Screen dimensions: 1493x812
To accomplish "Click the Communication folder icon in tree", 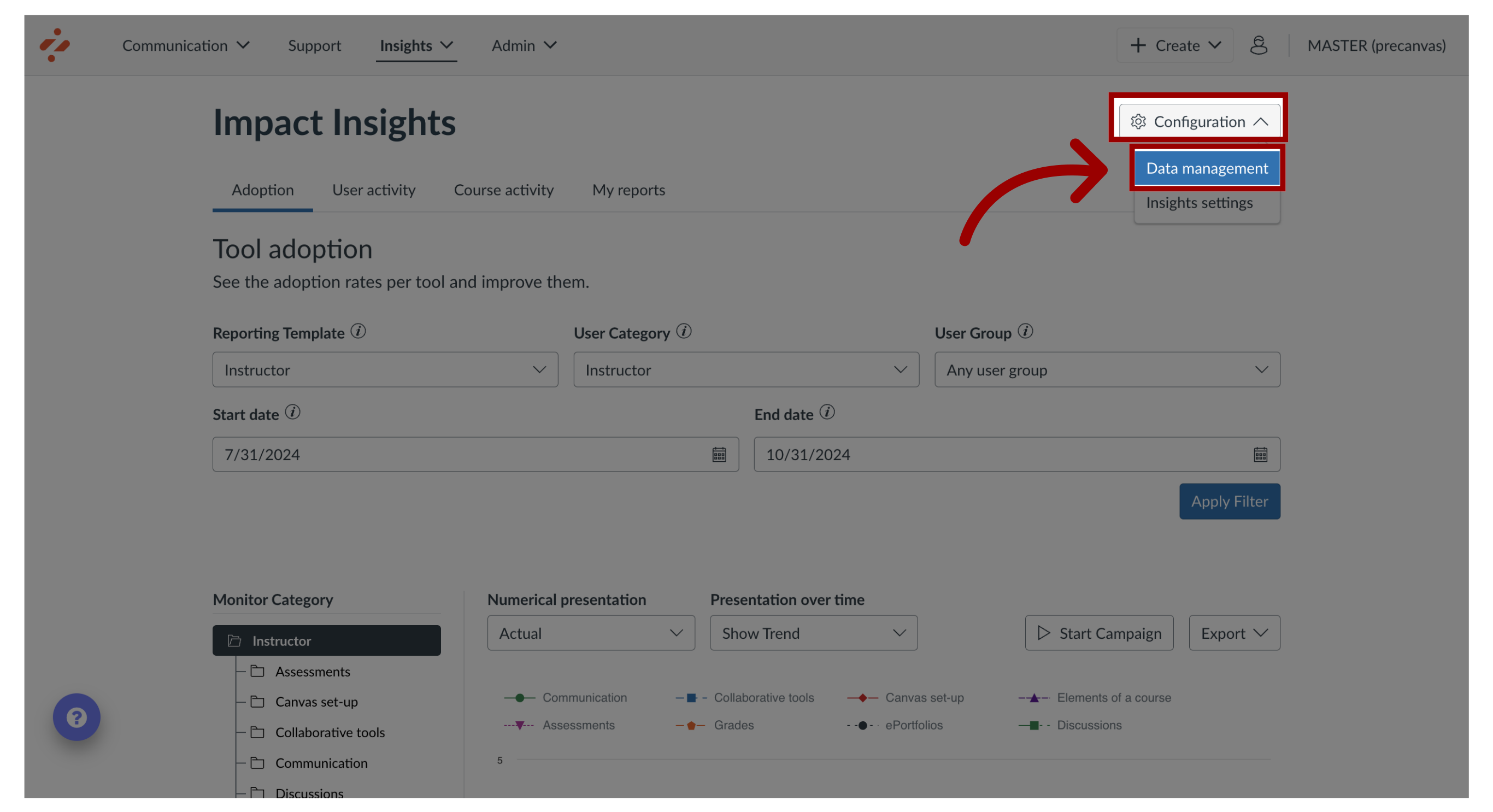I will tap(257, 763).
